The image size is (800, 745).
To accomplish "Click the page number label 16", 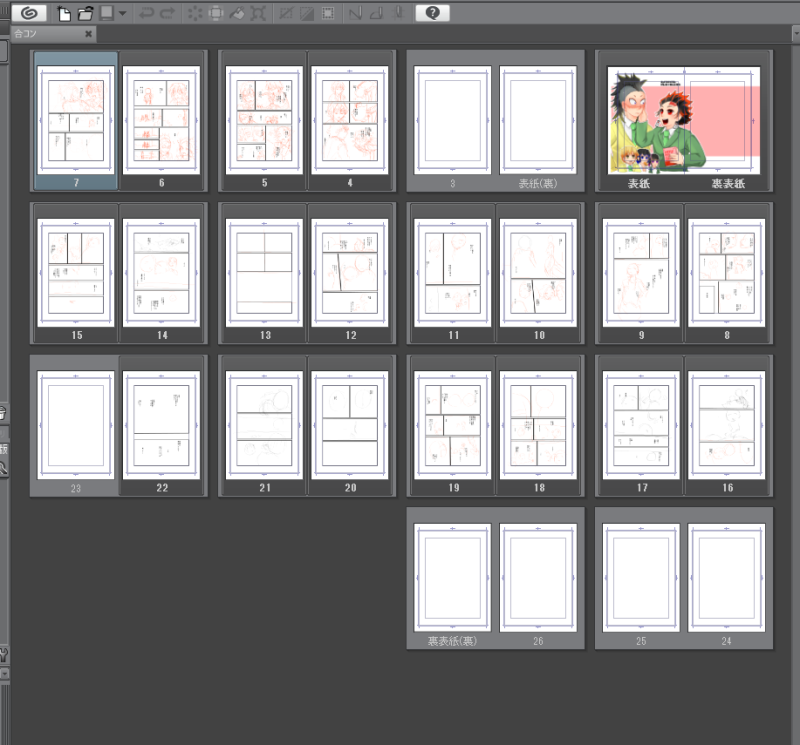I will pyautogui.click(x=728, y=488).
